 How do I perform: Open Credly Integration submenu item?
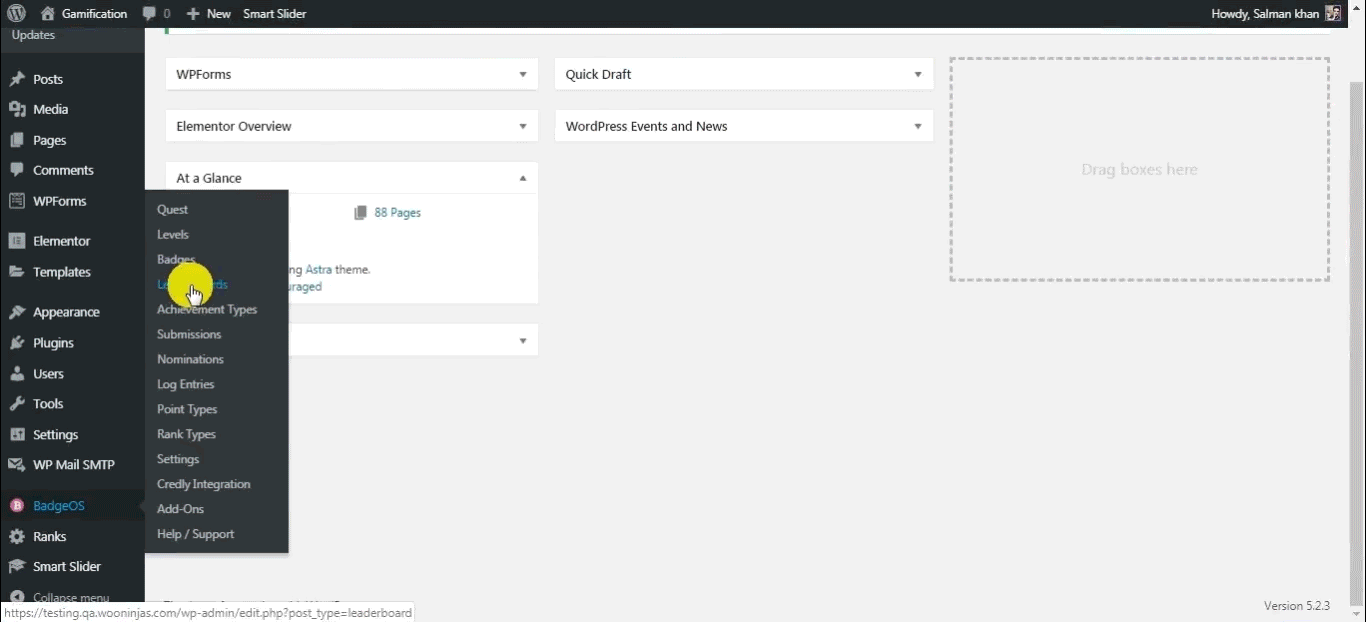click(204, 484)
